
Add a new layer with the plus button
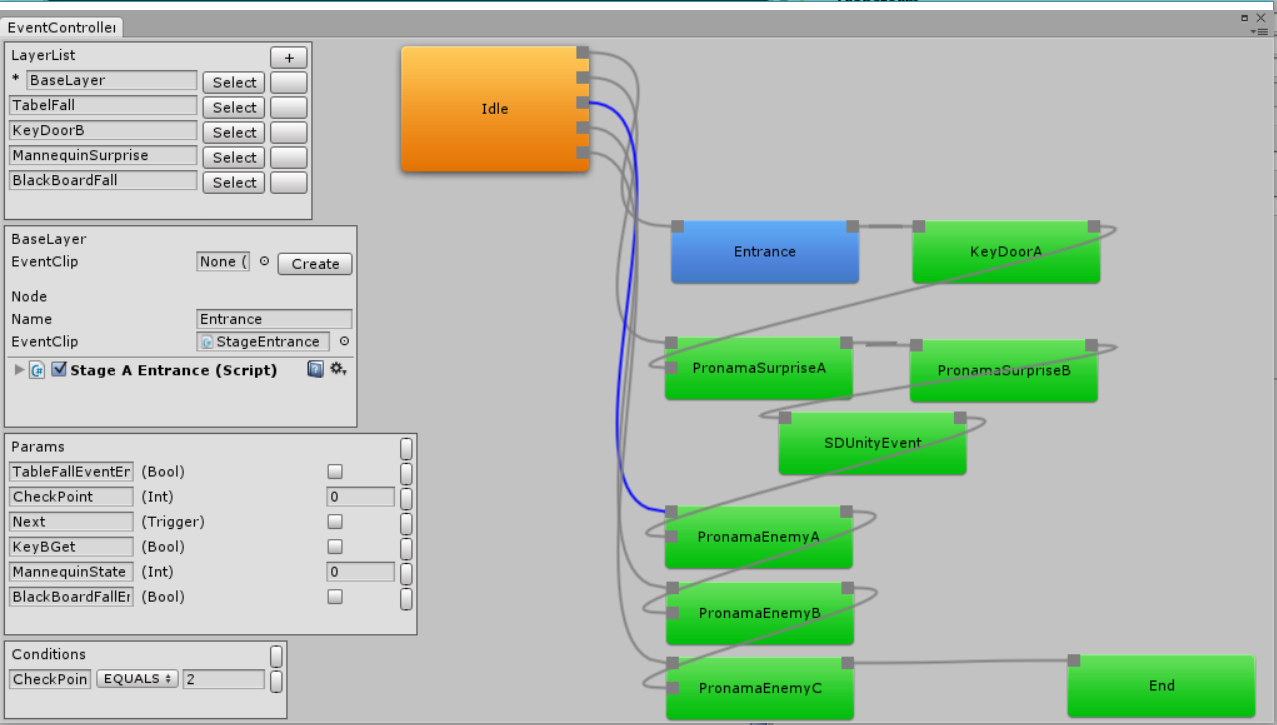click(x=289, y=57)
